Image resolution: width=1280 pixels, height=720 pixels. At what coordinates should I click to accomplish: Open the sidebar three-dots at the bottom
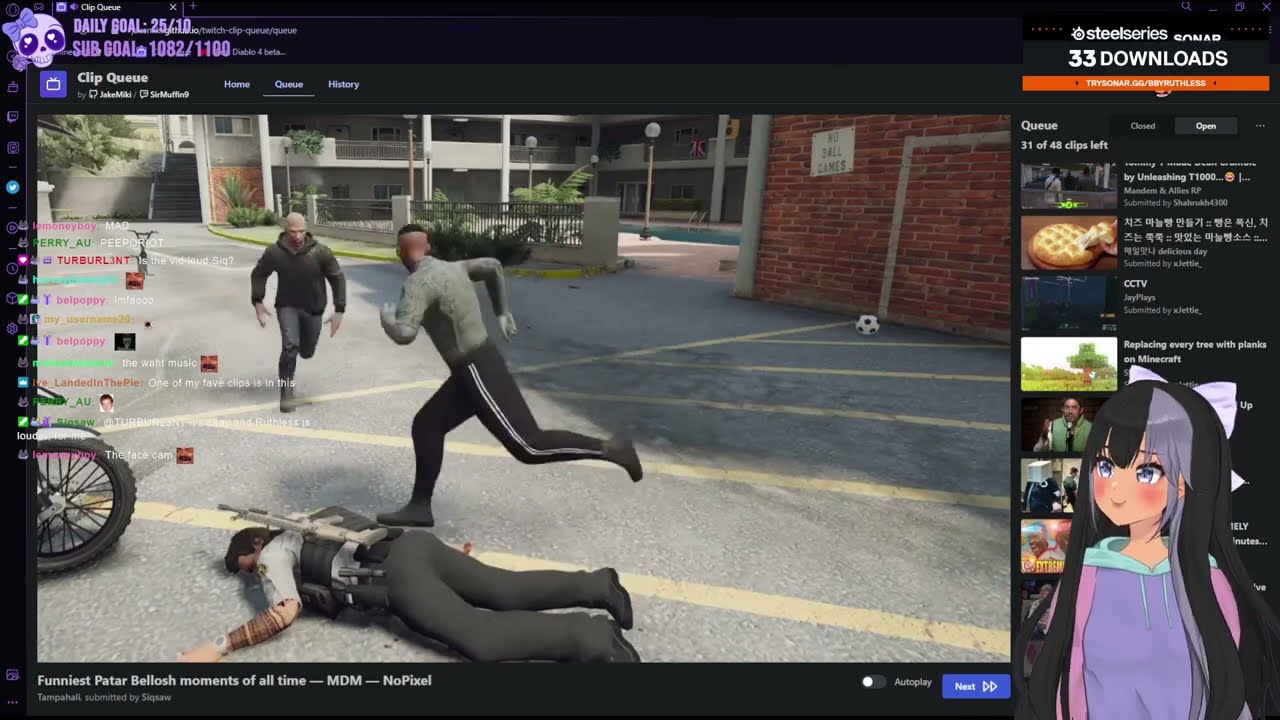tap(12, 702)
